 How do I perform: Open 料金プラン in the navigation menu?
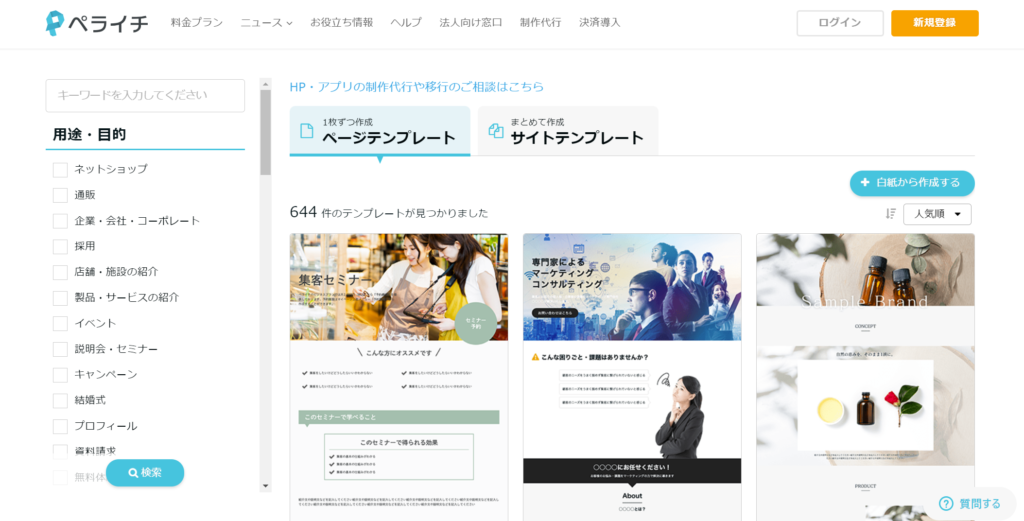pyautogui.click(x=197, y=22)
